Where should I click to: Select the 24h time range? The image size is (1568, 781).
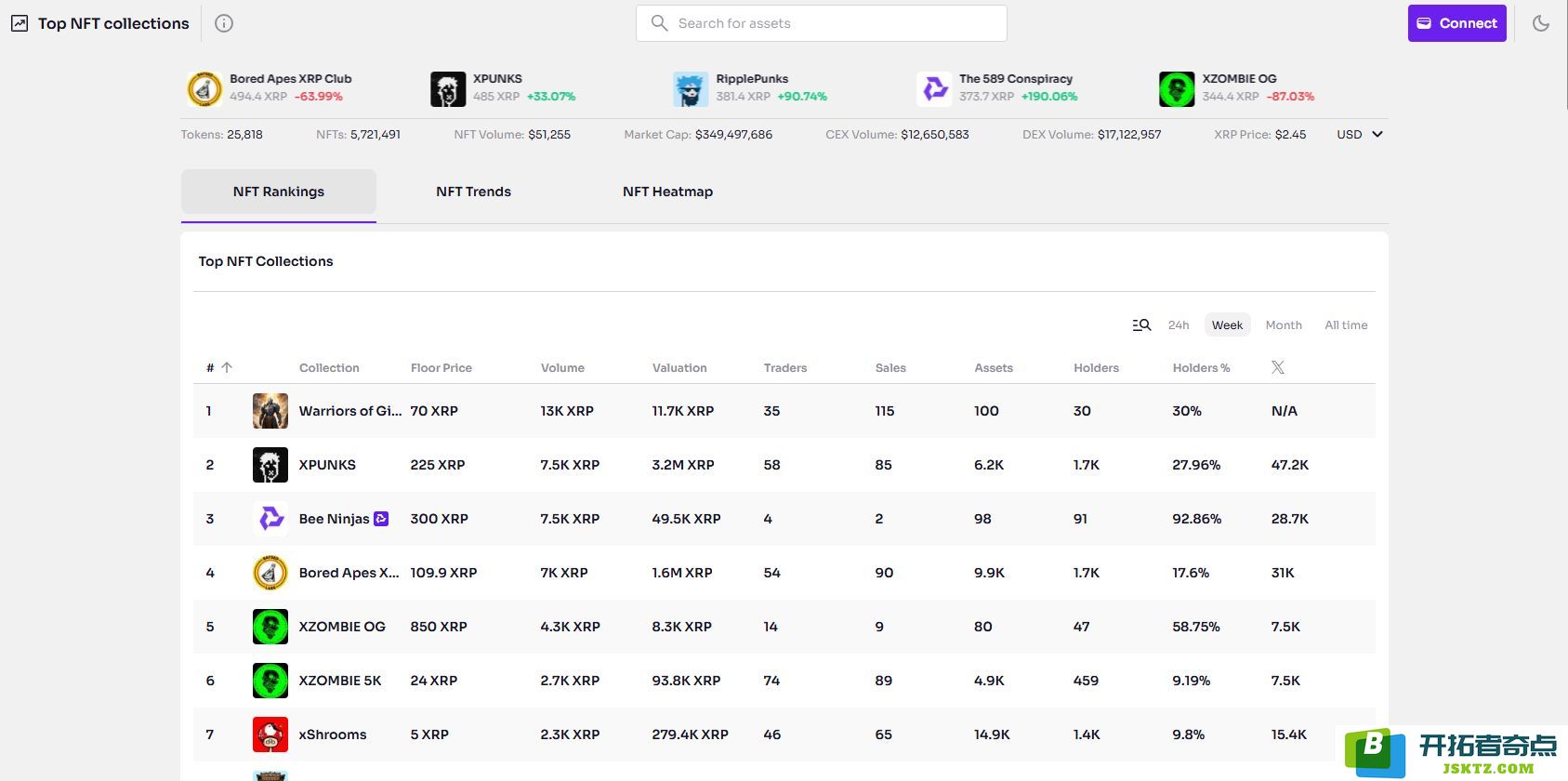coord(1179,324)
